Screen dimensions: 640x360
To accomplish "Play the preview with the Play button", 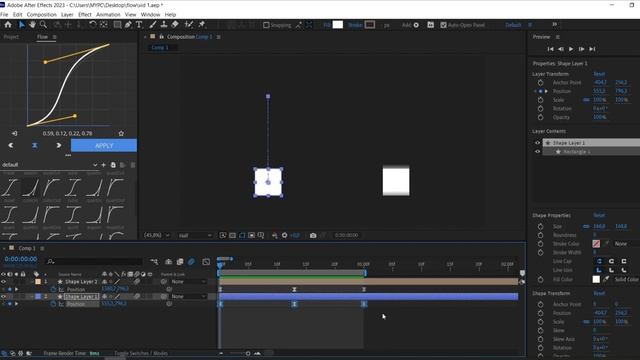I will click(x=571, y=49).
